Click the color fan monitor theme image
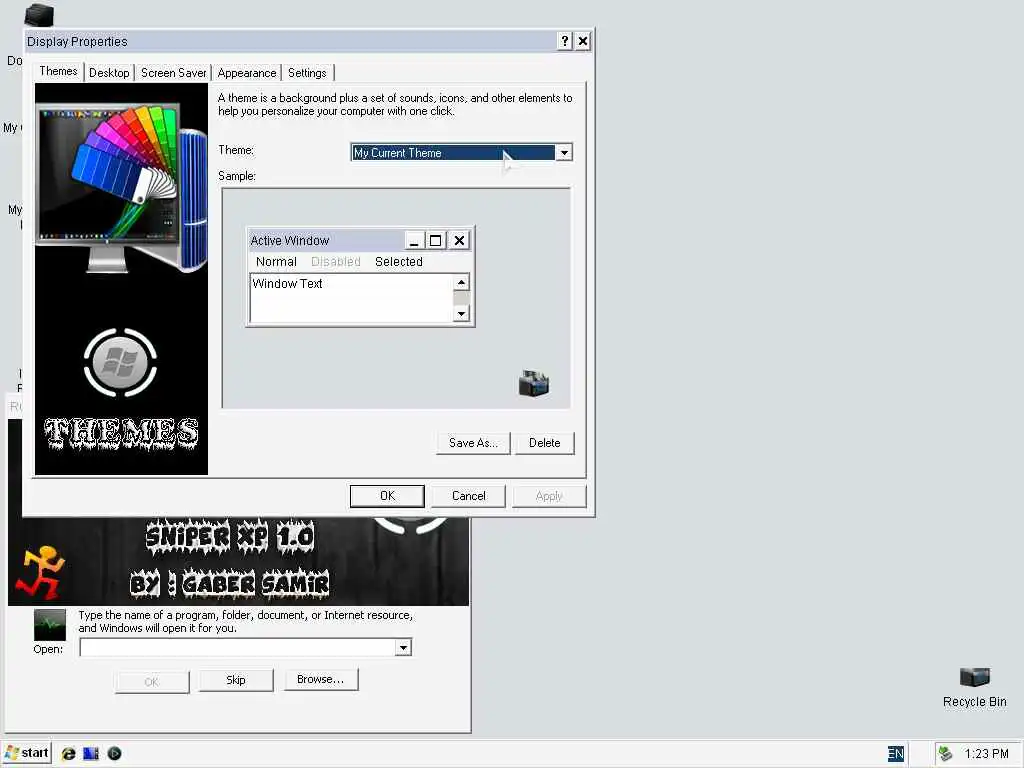Image resolution: width=1024 pixels, height=768 pixels. (x=122, y=187)
